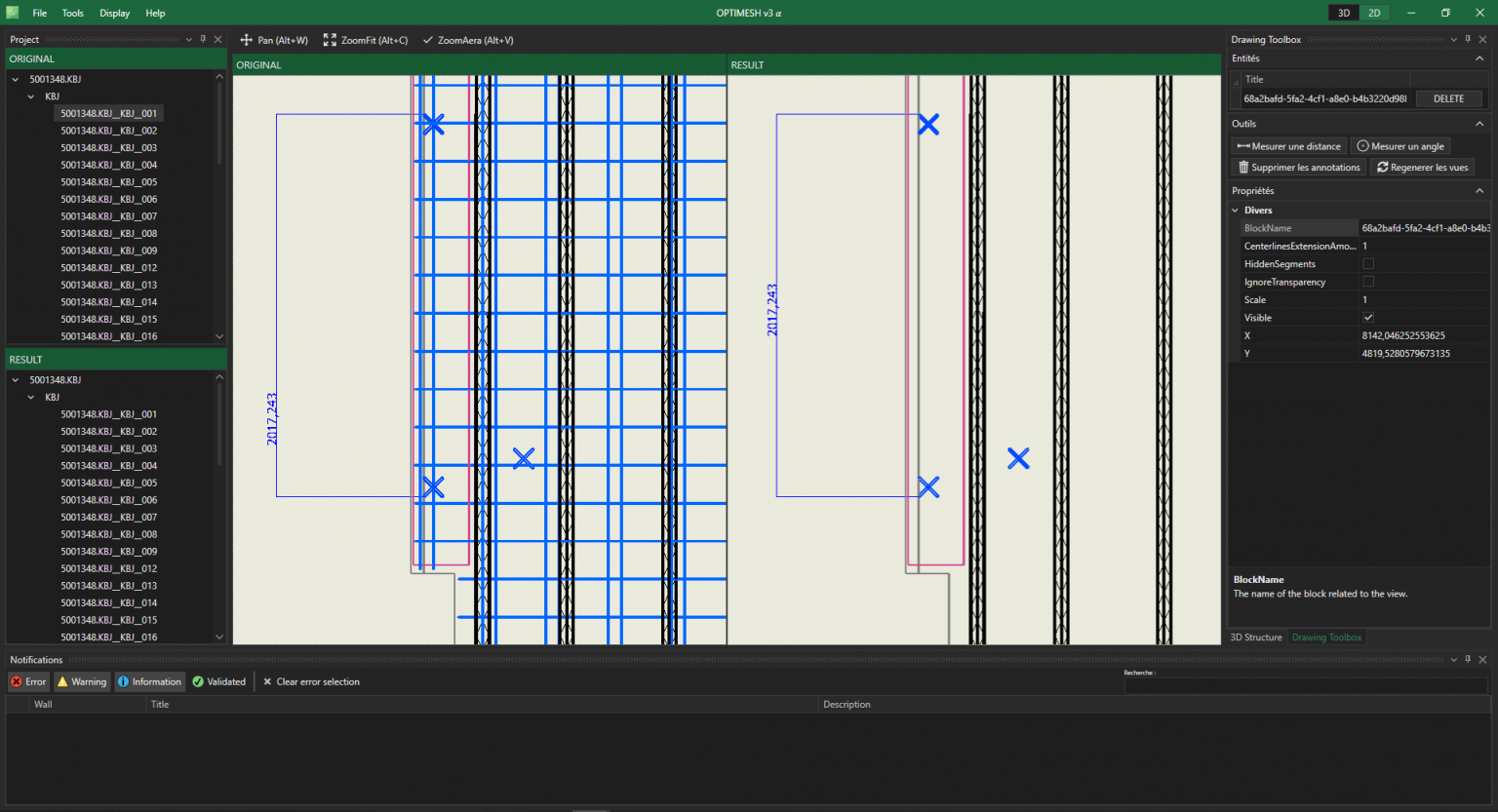Collapse the KBJ node in ORIGINAL tree
This screenshot has width=1498, height=812.
(31, 97)
